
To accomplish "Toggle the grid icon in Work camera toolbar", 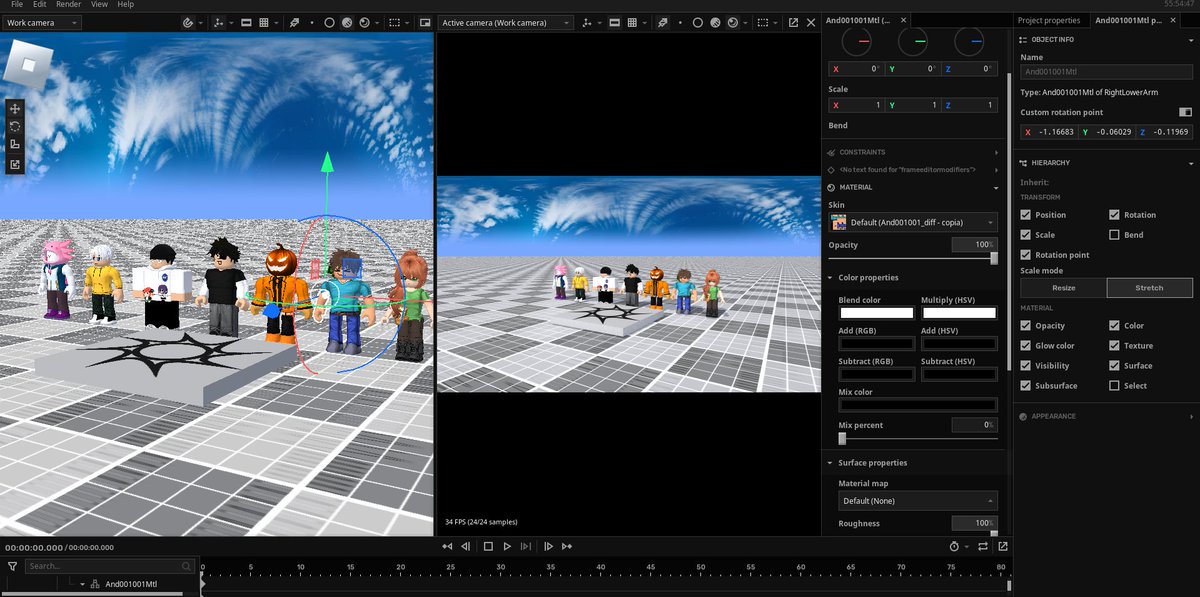I will 264,22.
